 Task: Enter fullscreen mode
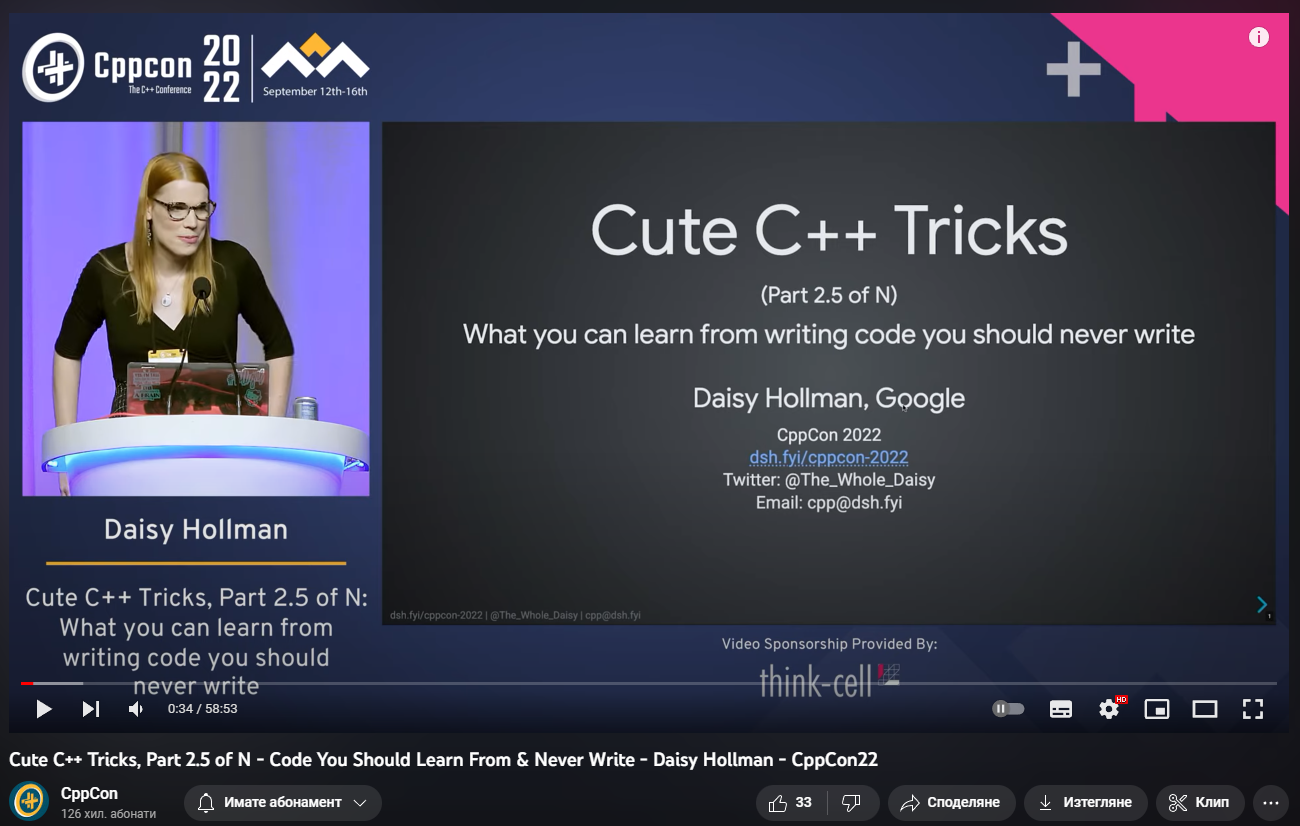[x=1253, y=709]
